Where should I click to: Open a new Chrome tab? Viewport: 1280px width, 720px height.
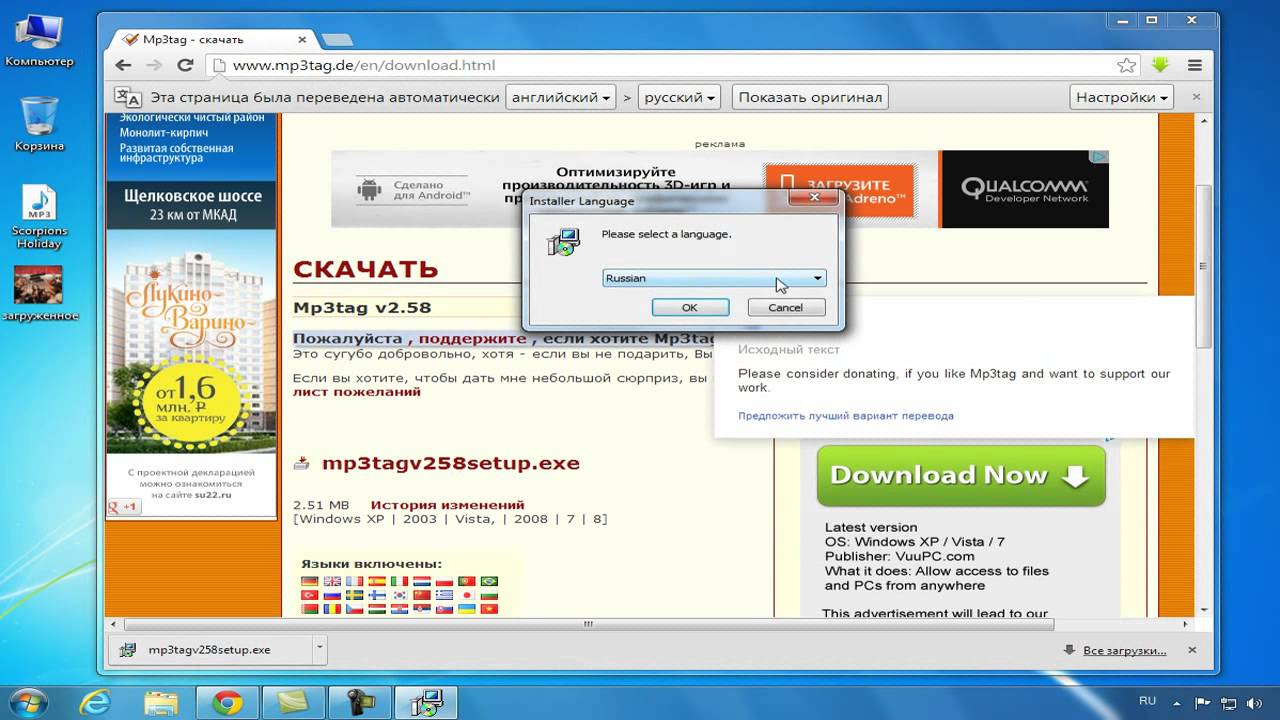pos(337,39)
